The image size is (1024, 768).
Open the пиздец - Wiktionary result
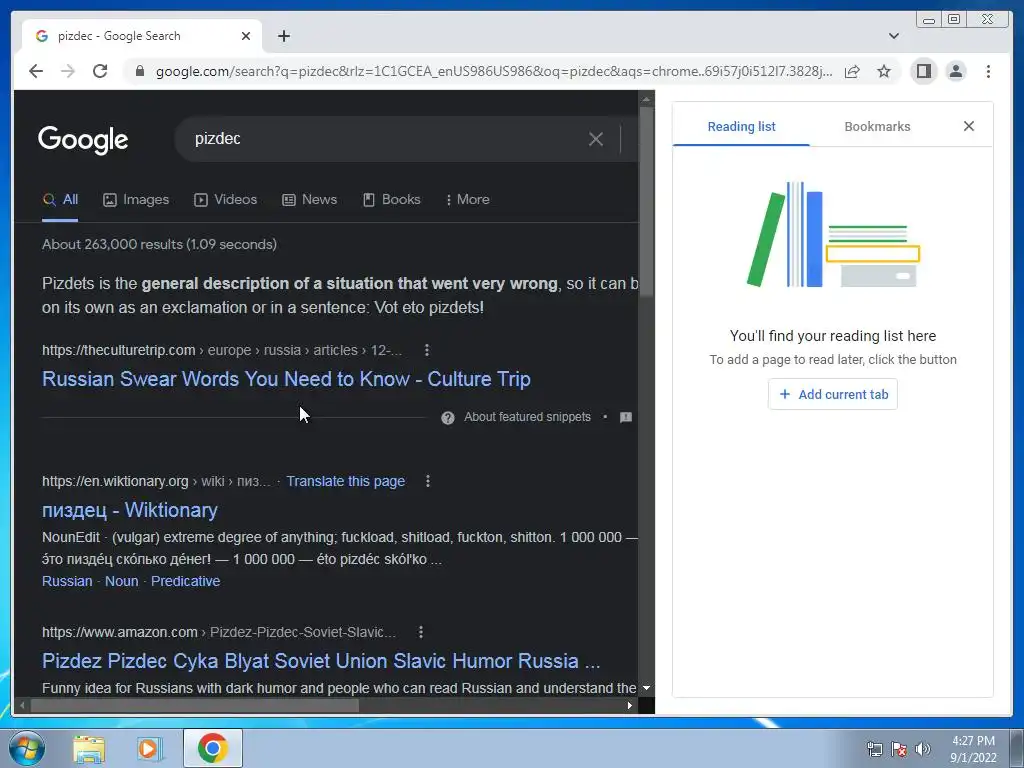(130, 510)
